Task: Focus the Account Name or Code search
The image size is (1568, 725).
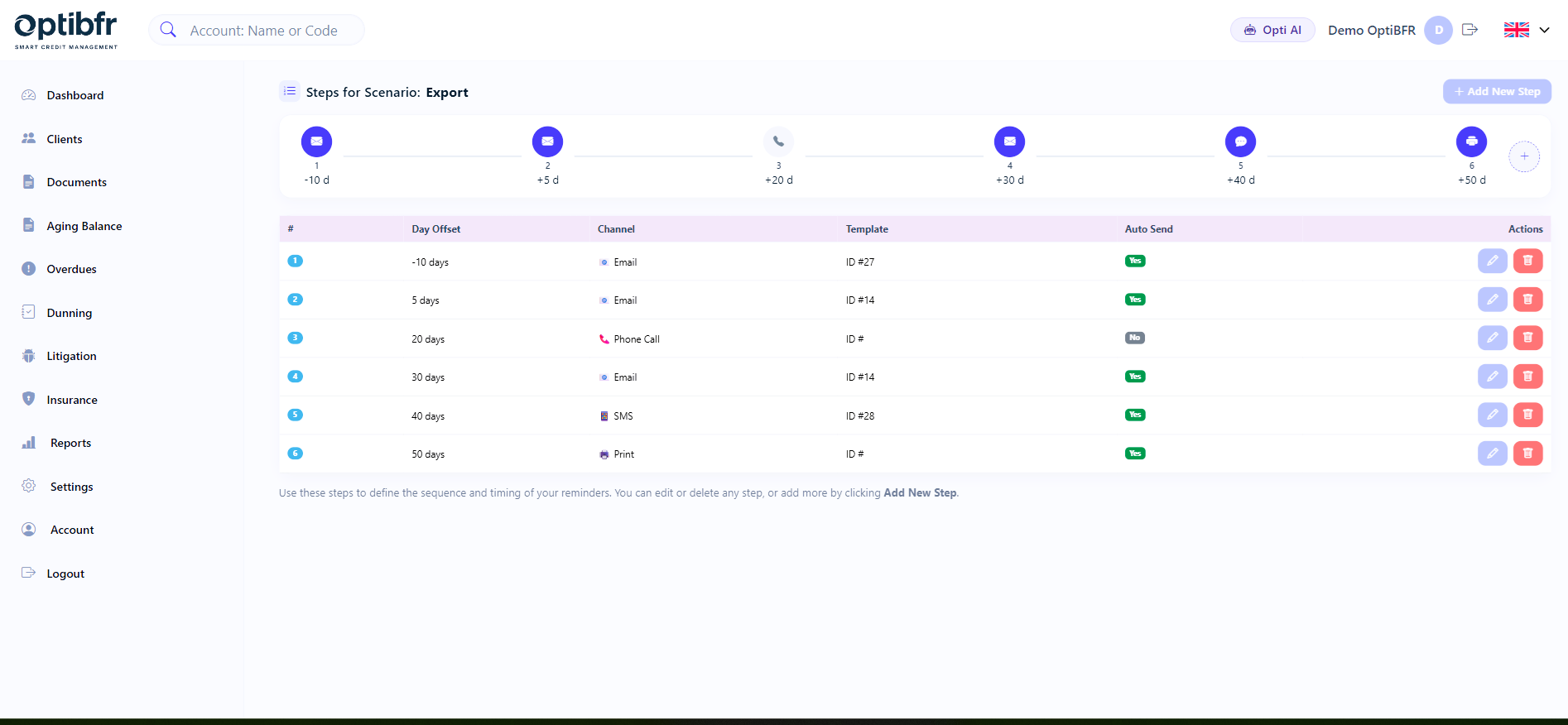Action: click(263, 31)
